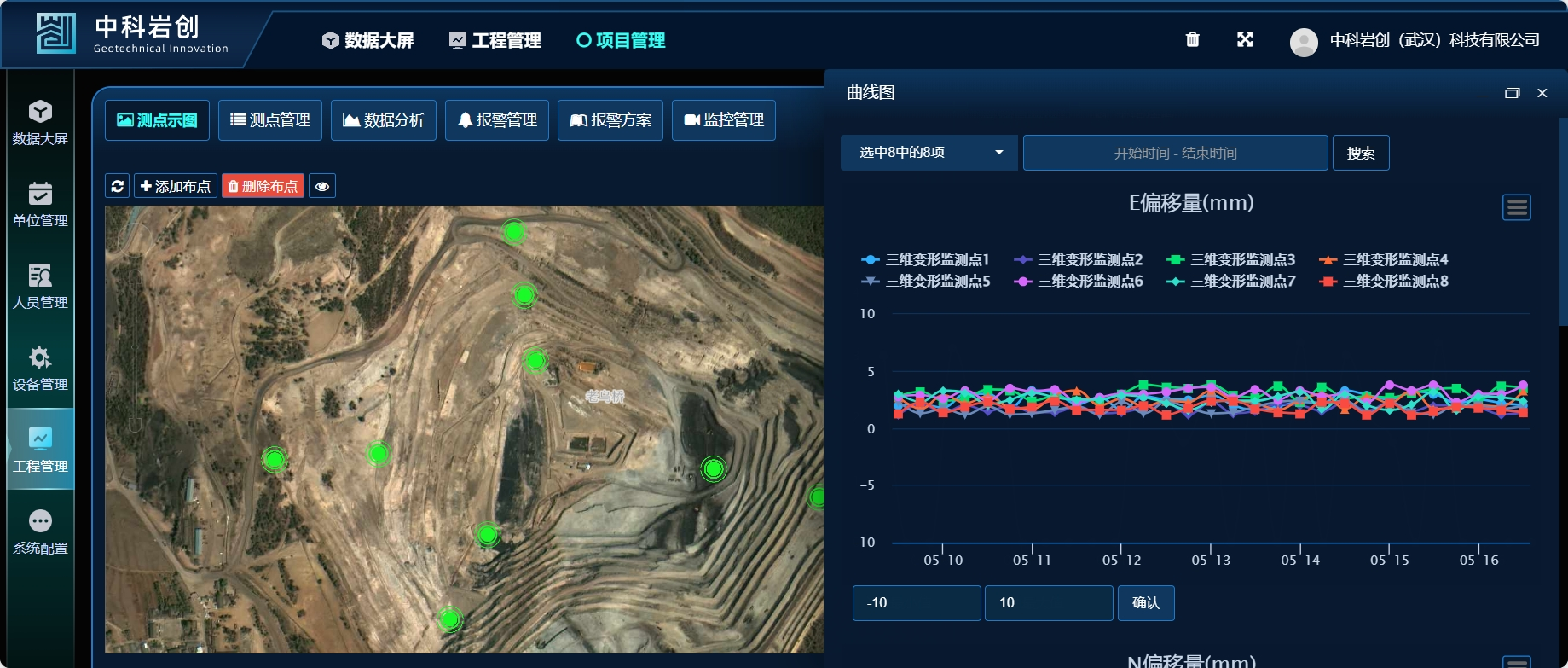Screen dimensions: 1568x668
Task: Switch to the 测点管理 tab
Action: pyautogui.click(x=270, y=120)
